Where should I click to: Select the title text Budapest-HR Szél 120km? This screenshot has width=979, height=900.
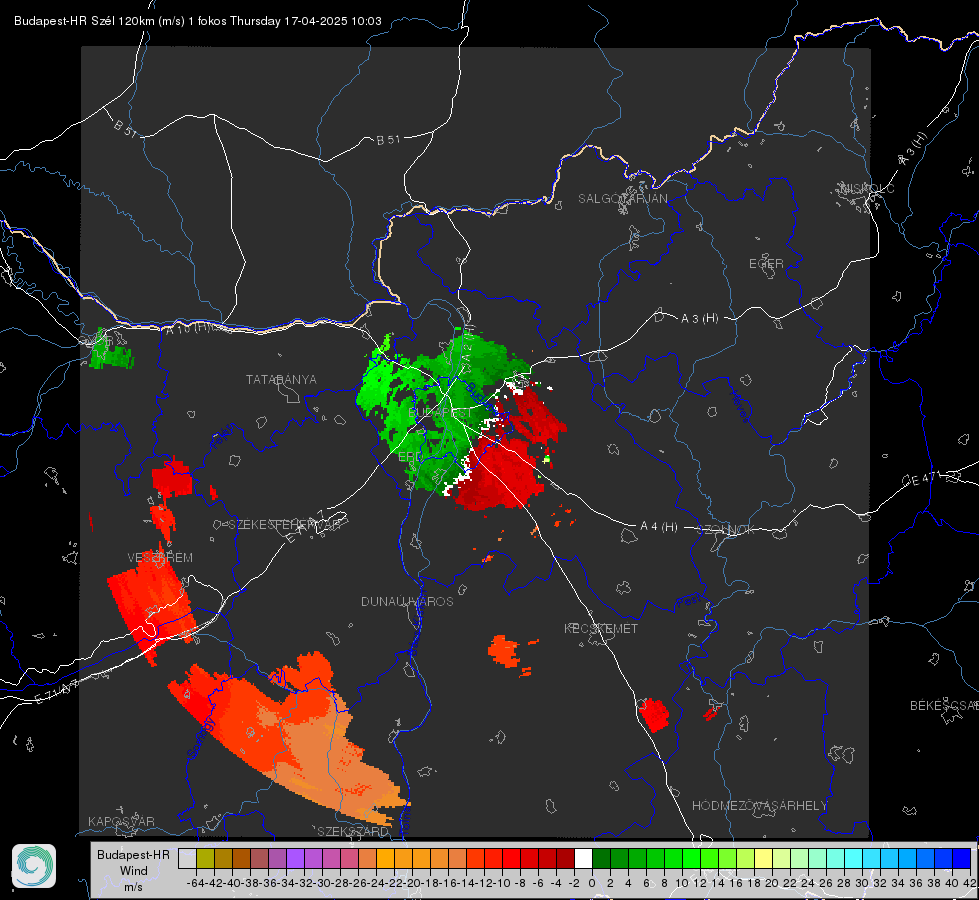coord(84,21)
